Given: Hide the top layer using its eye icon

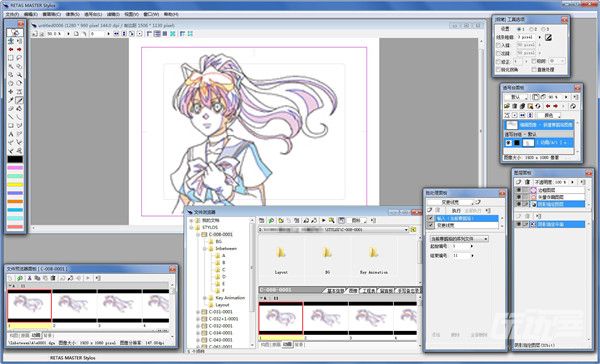Looking at the screenshot, I should 519,190.
